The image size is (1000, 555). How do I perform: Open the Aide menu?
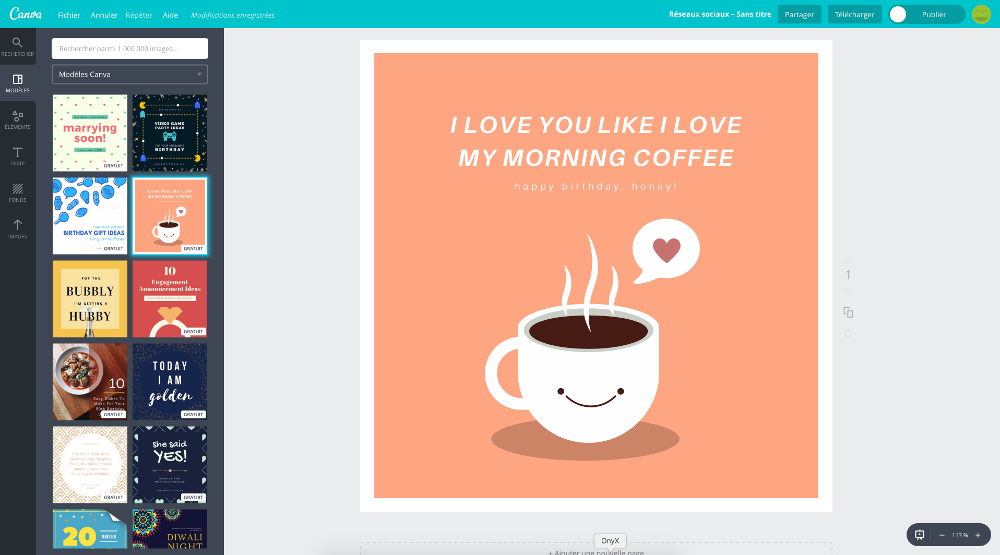tap(170, 15)
